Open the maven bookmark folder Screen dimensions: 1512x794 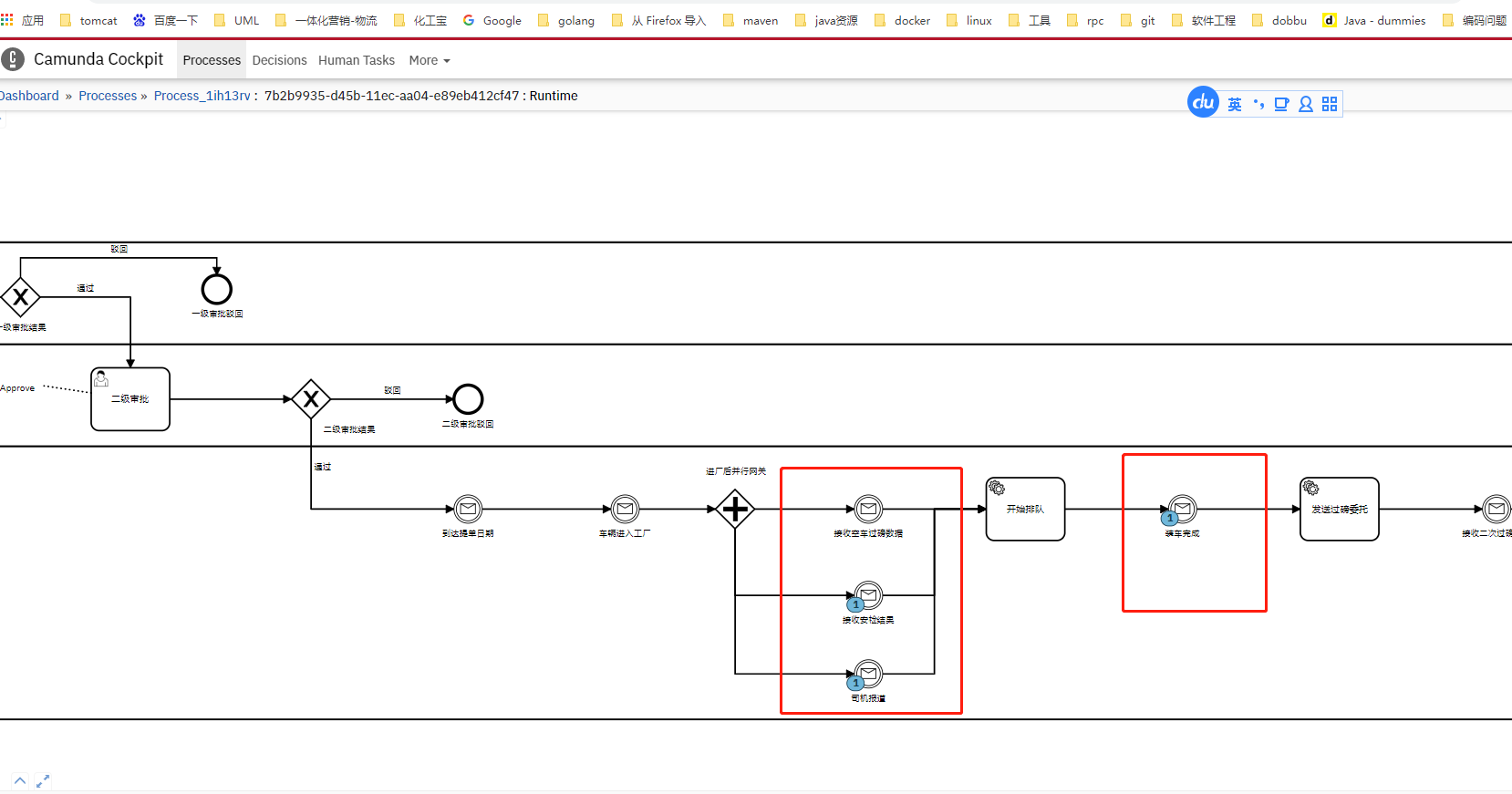point(751,20)
